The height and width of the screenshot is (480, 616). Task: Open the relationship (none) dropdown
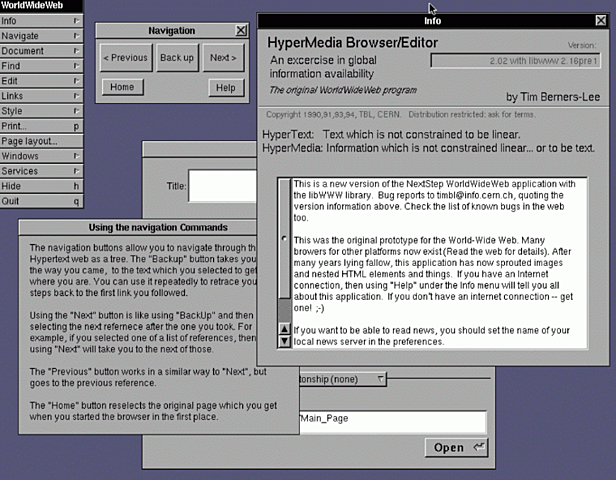pos(343,379)
